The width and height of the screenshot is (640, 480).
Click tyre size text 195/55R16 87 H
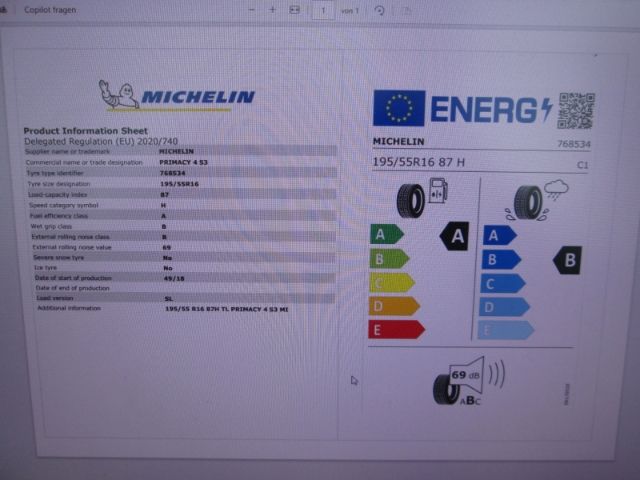tap(418, 162)
